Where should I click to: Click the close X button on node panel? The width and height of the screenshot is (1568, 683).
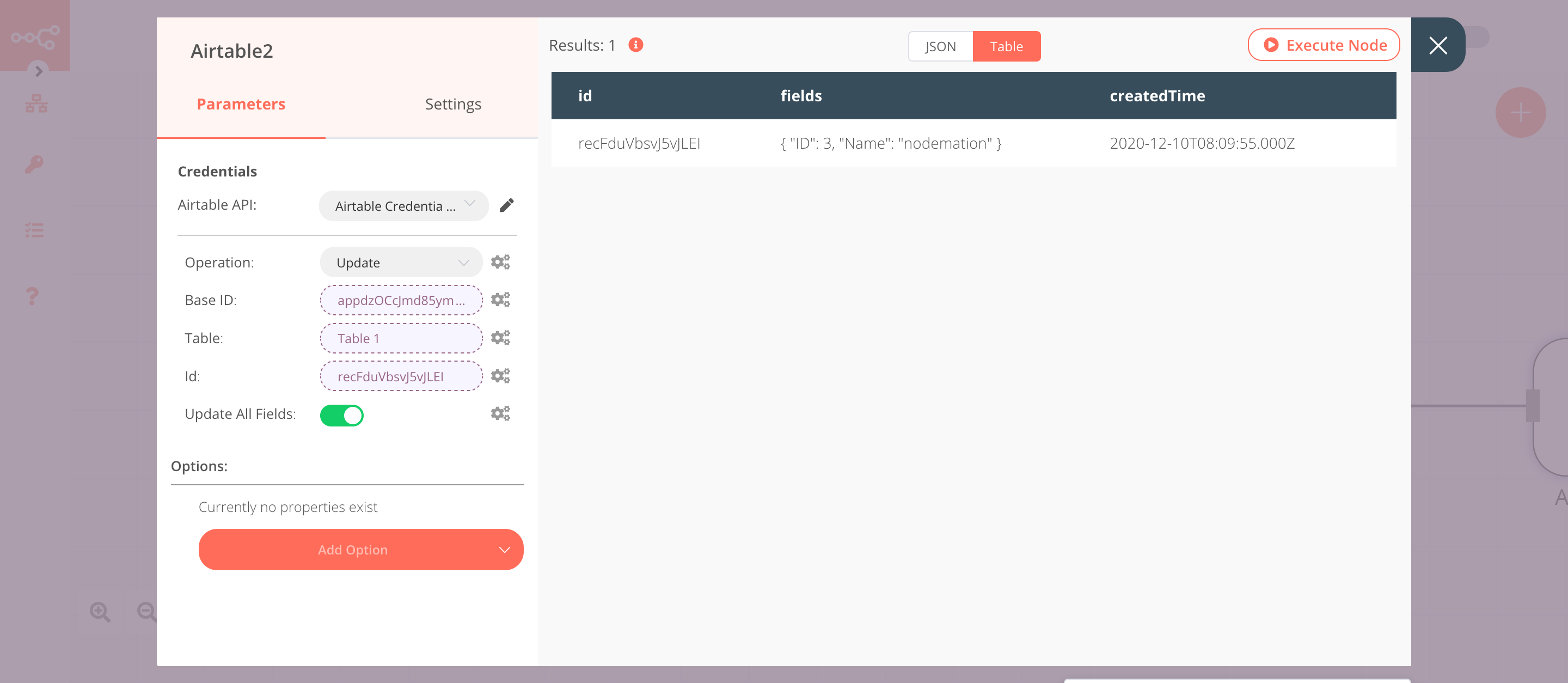pyautogui.click(x=1437, y=45)
